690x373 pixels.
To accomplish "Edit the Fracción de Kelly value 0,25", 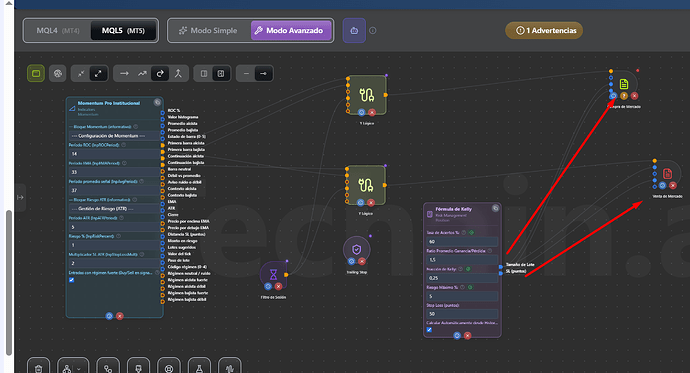I will (462, 278).
